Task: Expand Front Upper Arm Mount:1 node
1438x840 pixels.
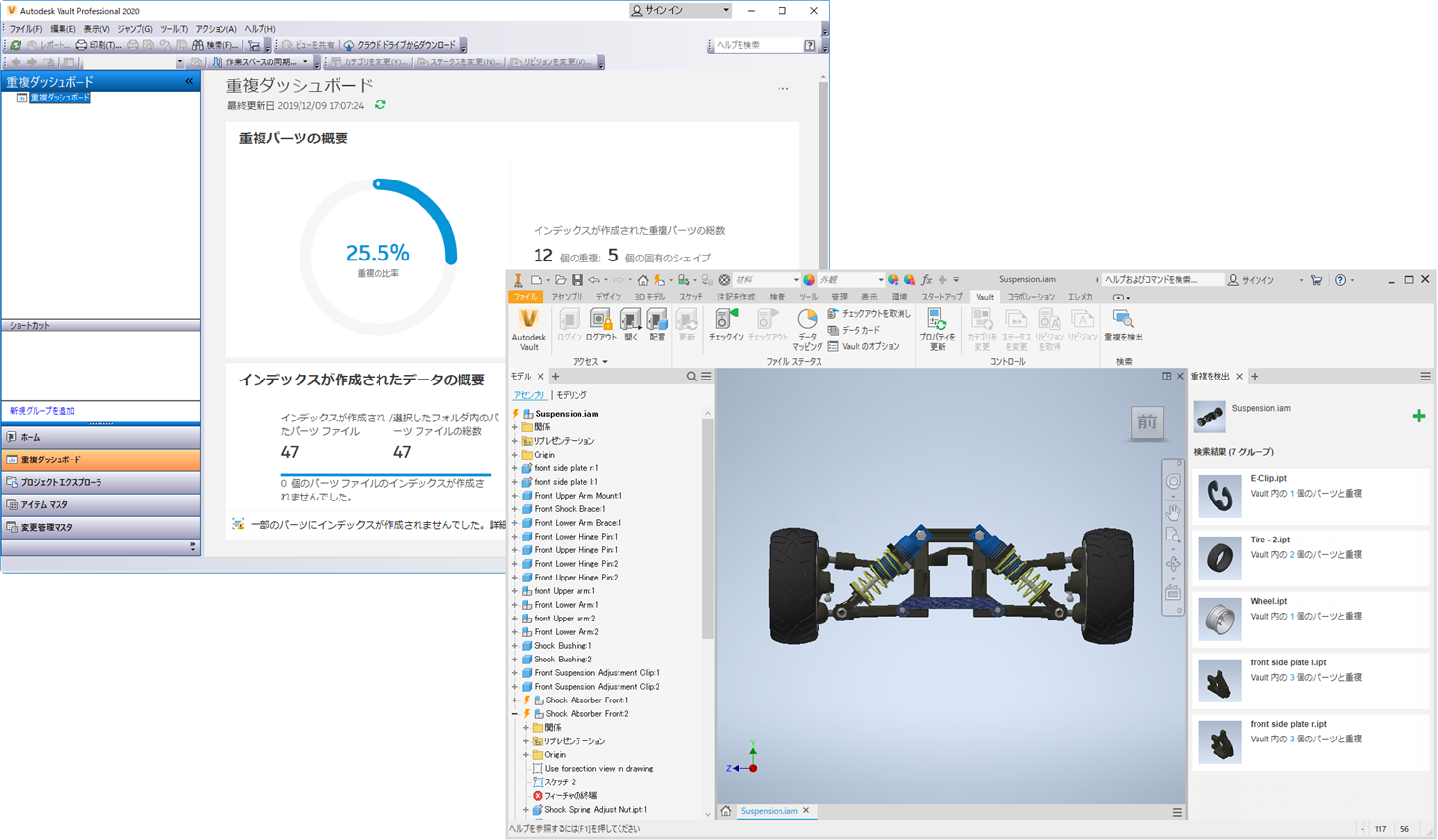Action: 515,496
